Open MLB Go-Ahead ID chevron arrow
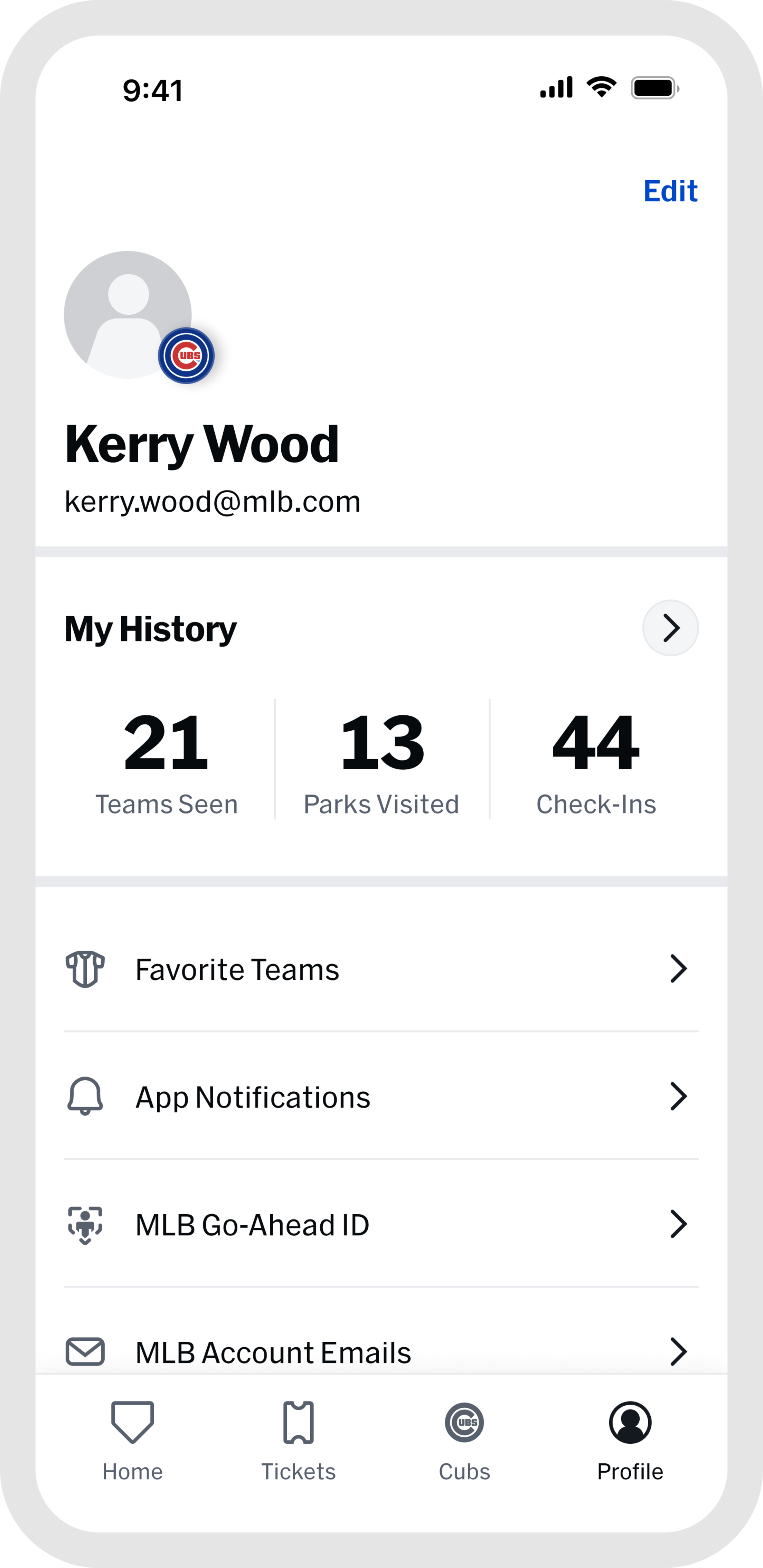This screenshot has width=763, height=1568. click(678, 1224)
